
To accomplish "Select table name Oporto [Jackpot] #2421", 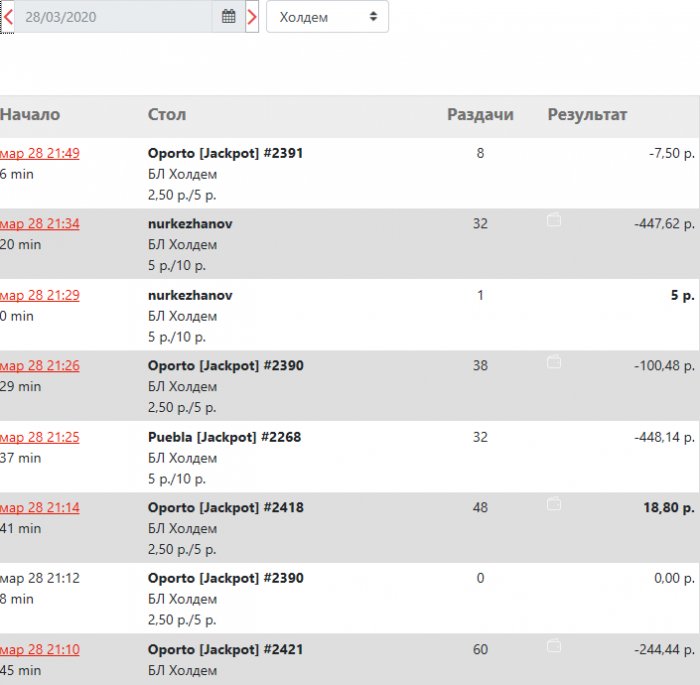I will (225, 650).
